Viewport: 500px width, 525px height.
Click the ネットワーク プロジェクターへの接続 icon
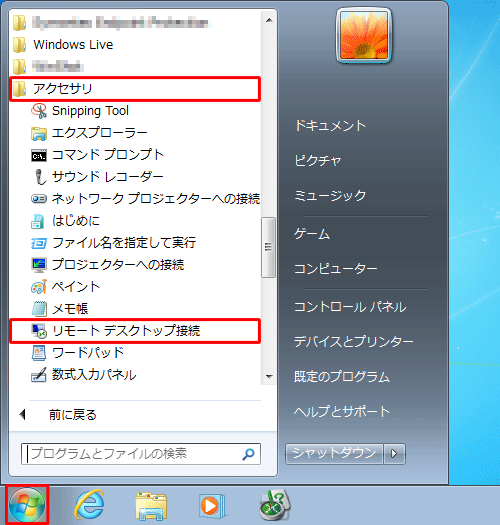39,199
